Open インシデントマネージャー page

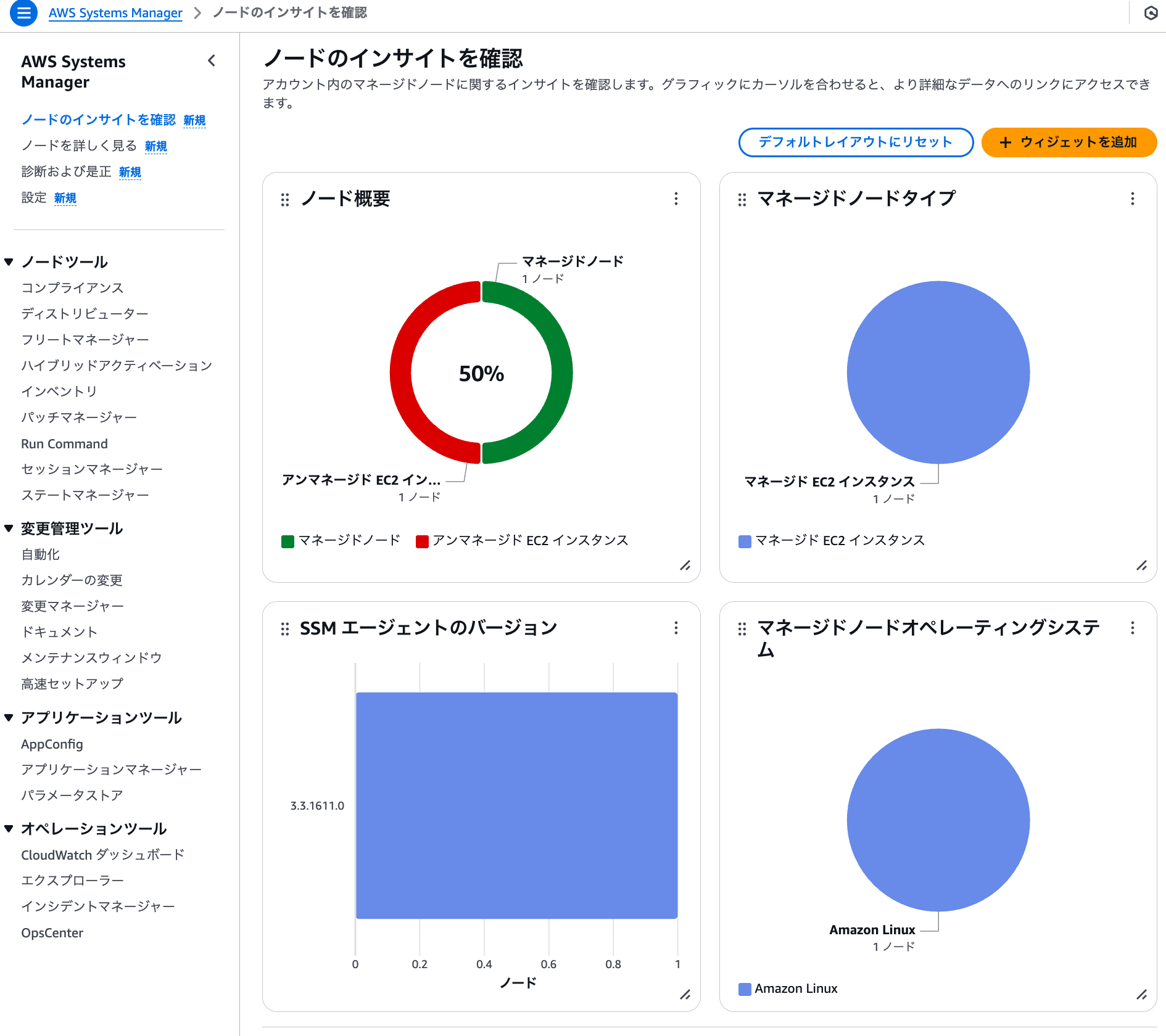point(98,906)
